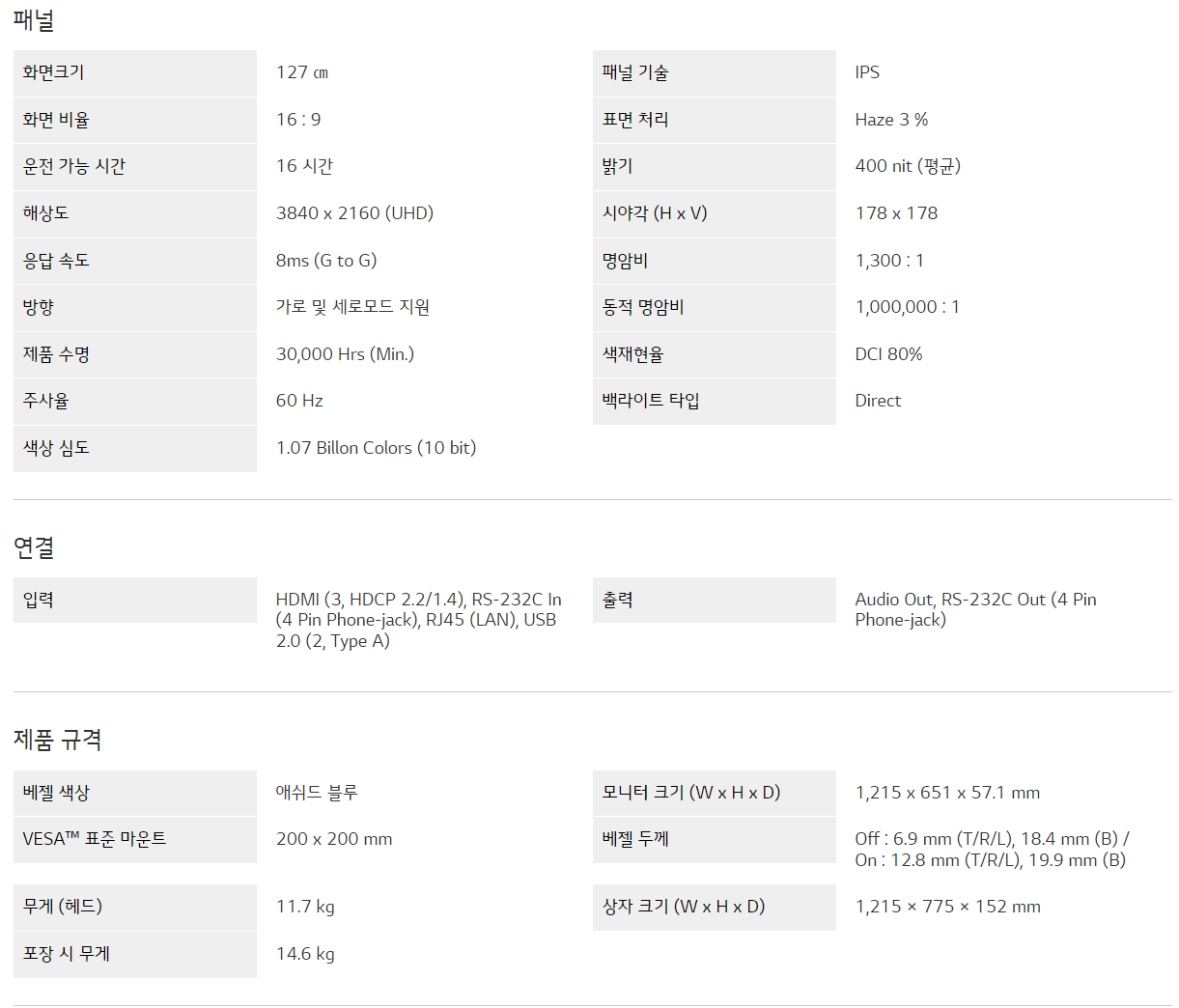Click the DCI 80% color gamut value
The height and width of the screenshot is (1008, 1179).
888,354
